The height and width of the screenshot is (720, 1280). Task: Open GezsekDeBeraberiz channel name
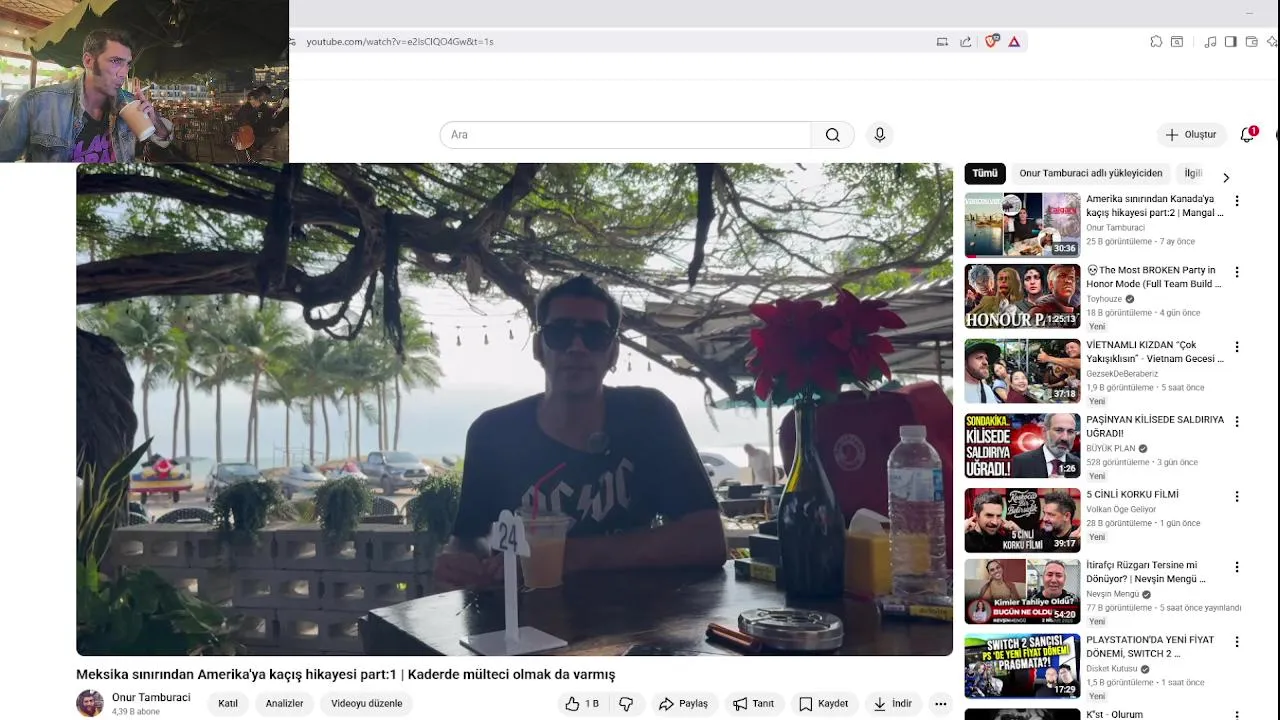coord(1122,374)
